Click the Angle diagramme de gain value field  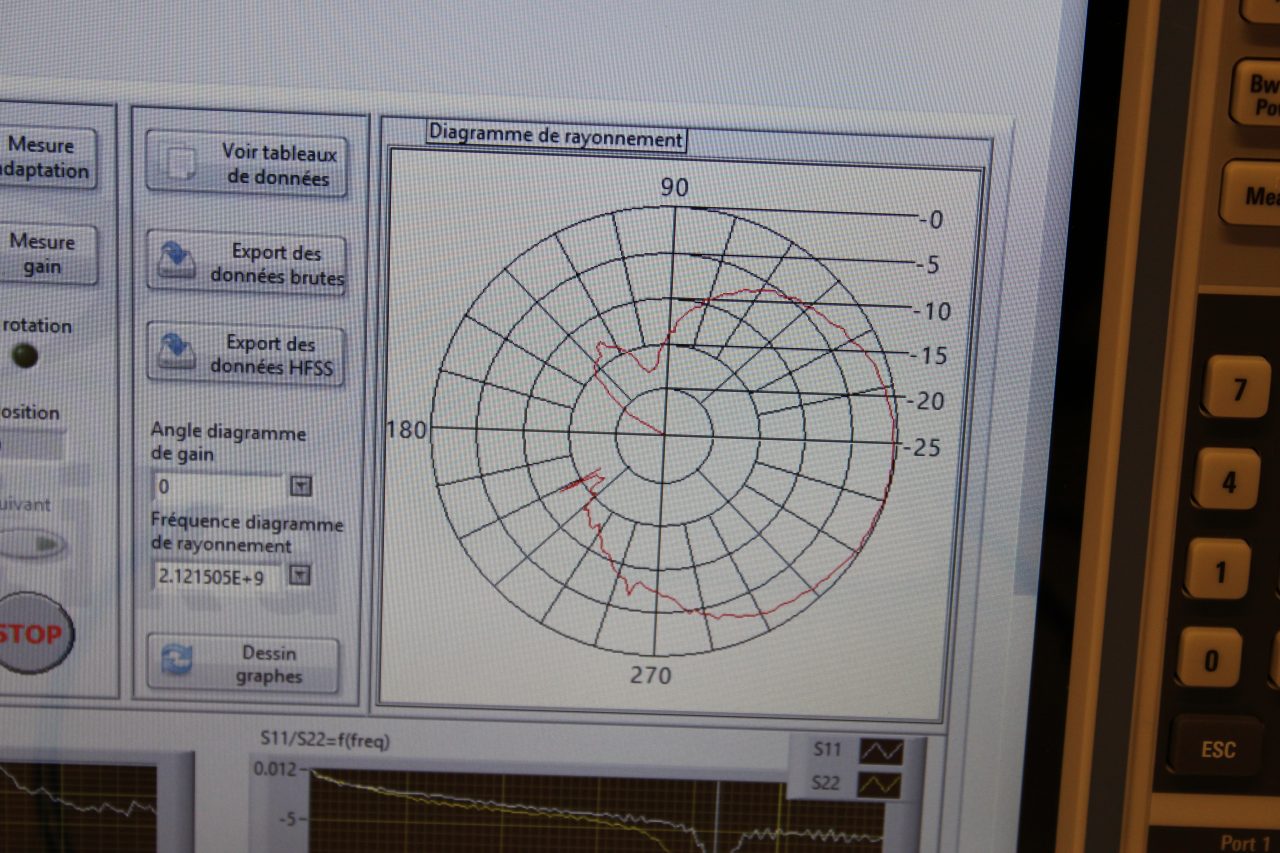[218, 486]
